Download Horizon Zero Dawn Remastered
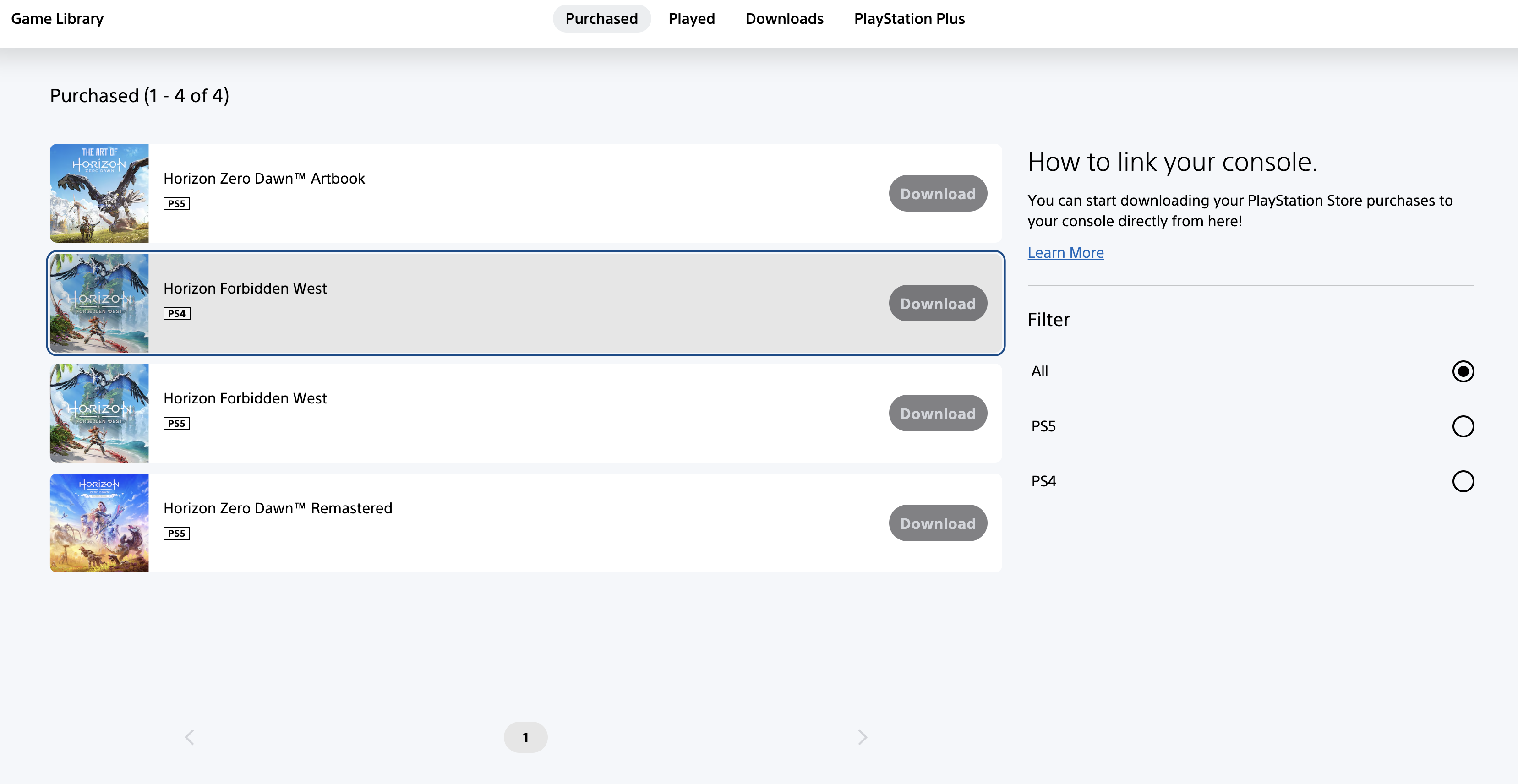This screenshot has height=784, width=1518. [938, 523]
